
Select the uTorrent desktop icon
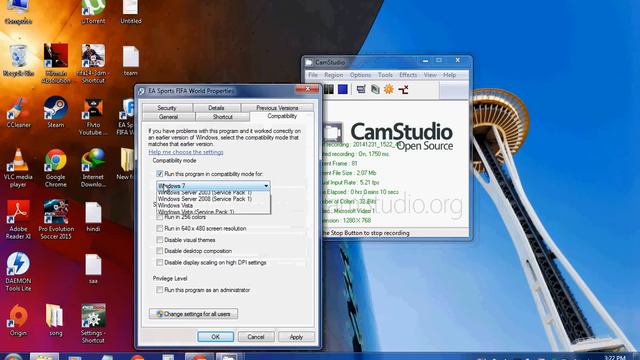(x=93, y=12)
